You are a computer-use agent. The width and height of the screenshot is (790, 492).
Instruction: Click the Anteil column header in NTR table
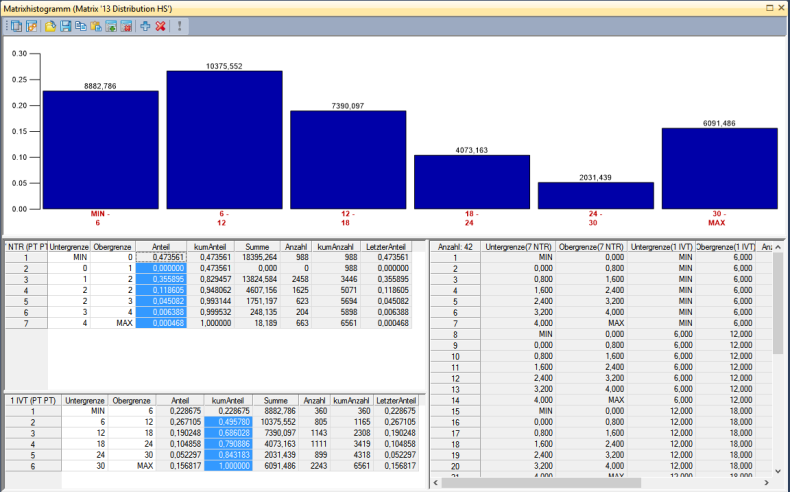click(x=161, y=246)
